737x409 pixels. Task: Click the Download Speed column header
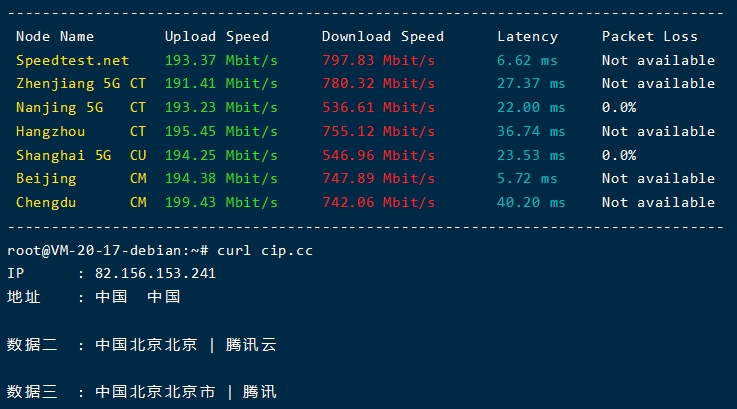383,37
